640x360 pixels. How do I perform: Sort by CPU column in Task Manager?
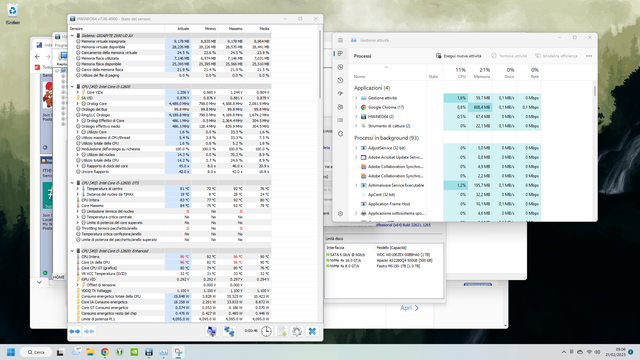(x=455, y=73)
